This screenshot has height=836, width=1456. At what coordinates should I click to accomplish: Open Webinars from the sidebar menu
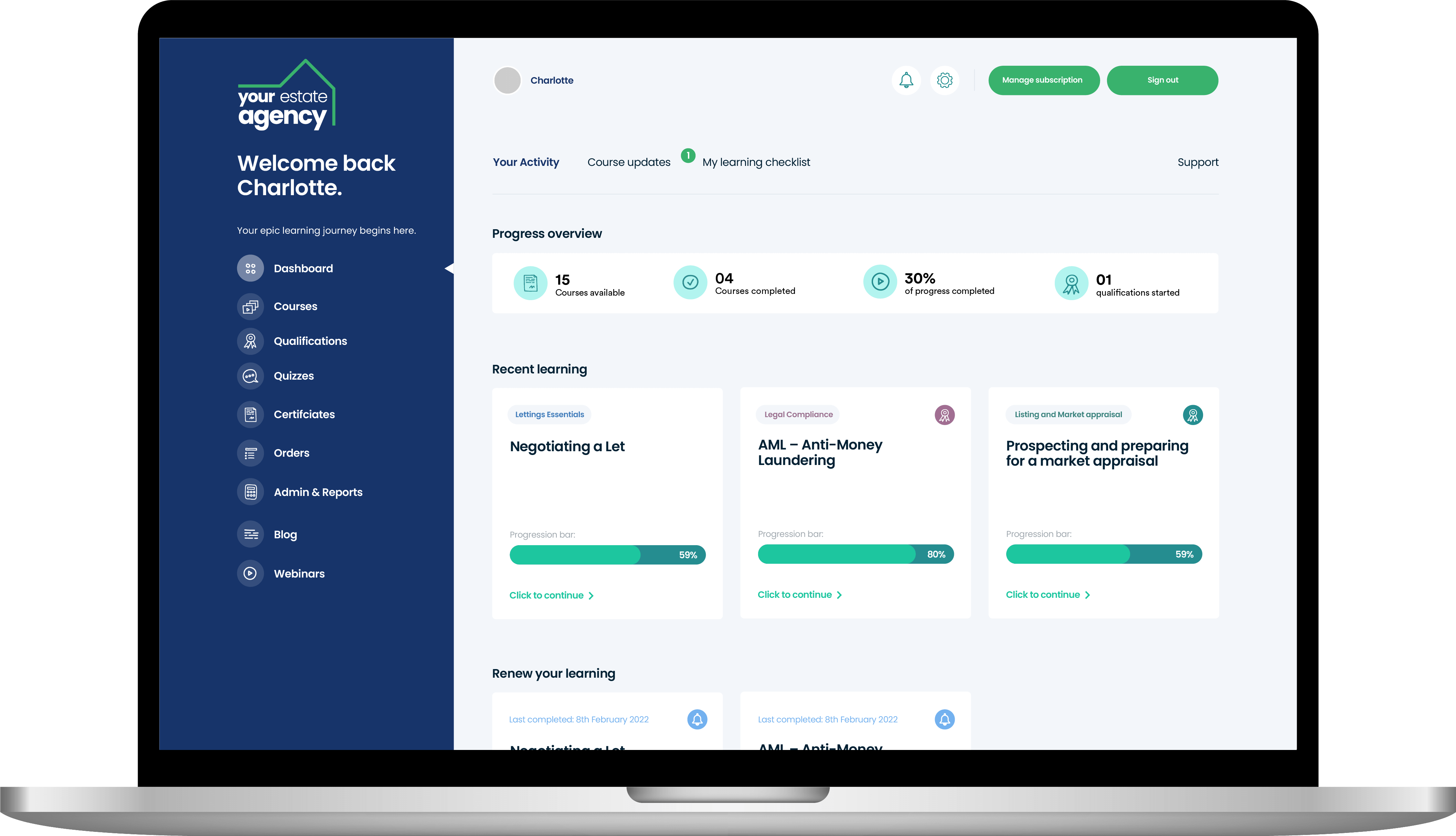point(298,573)
